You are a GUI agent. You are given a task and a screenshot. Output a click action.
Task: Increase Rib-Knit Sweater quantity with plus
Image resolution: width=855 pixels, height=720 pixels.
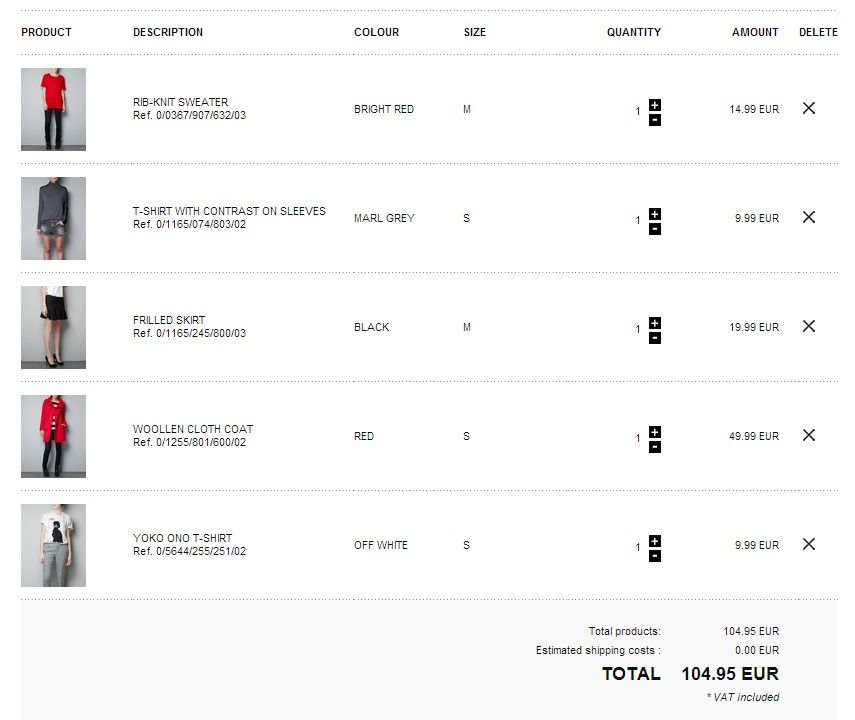(x=655, y=105)
